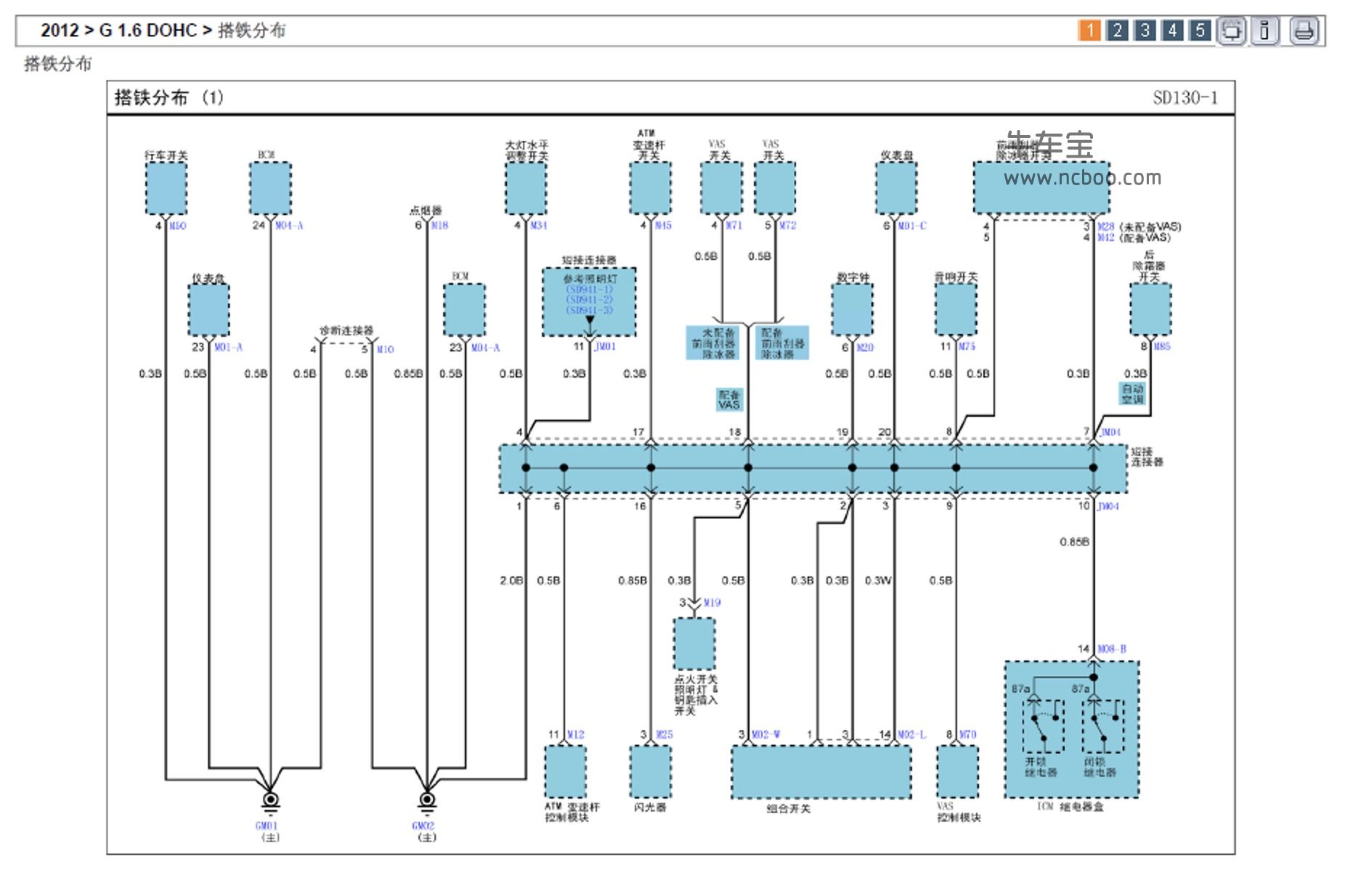The image size is (1345, 896).
Task: Click the '组合开关' component label
Action: tap(789, 808)
